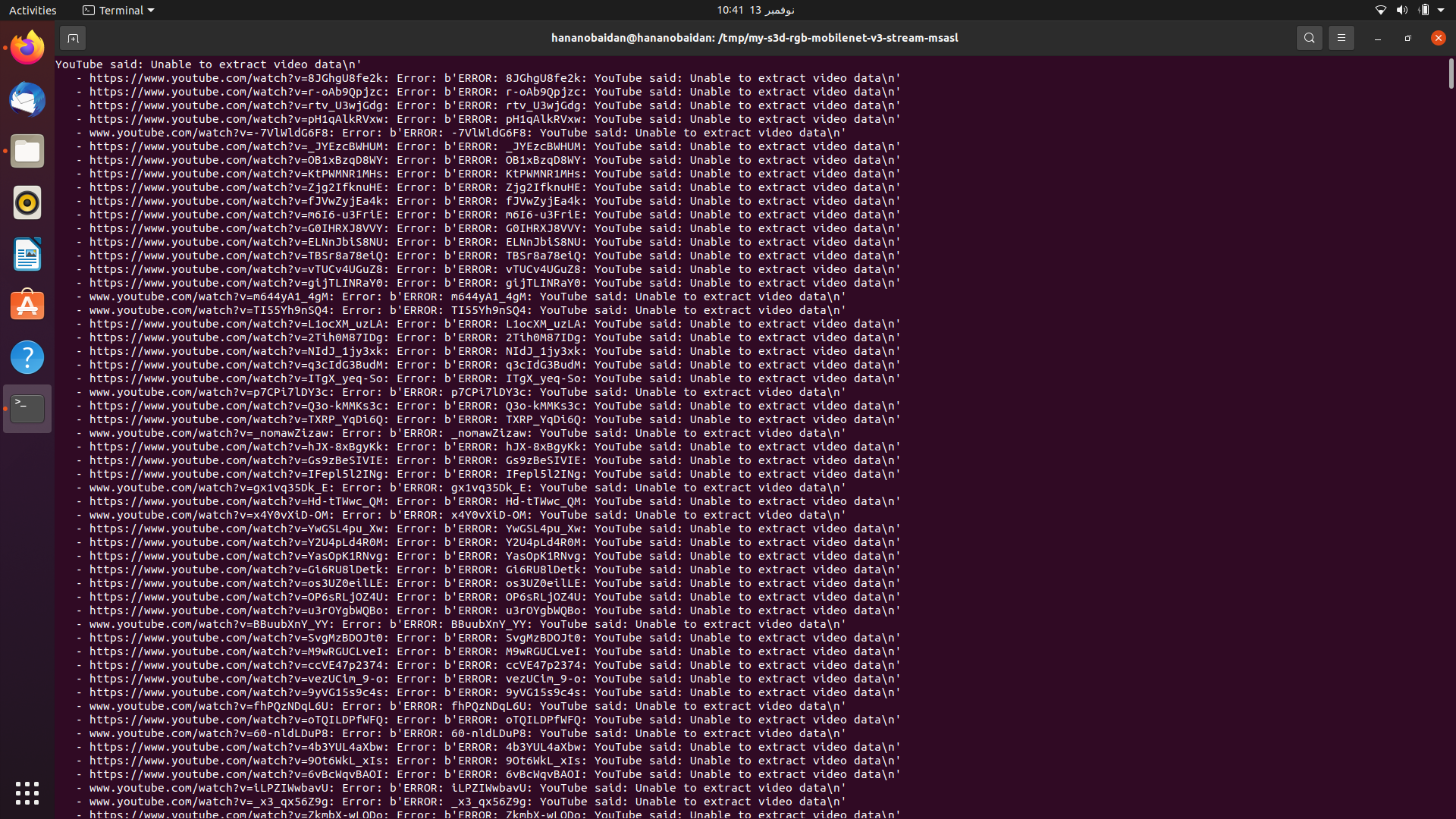Viewport: 1456px width, 819px height.
Task: Show the Applications grid
Action: [27, 792]
